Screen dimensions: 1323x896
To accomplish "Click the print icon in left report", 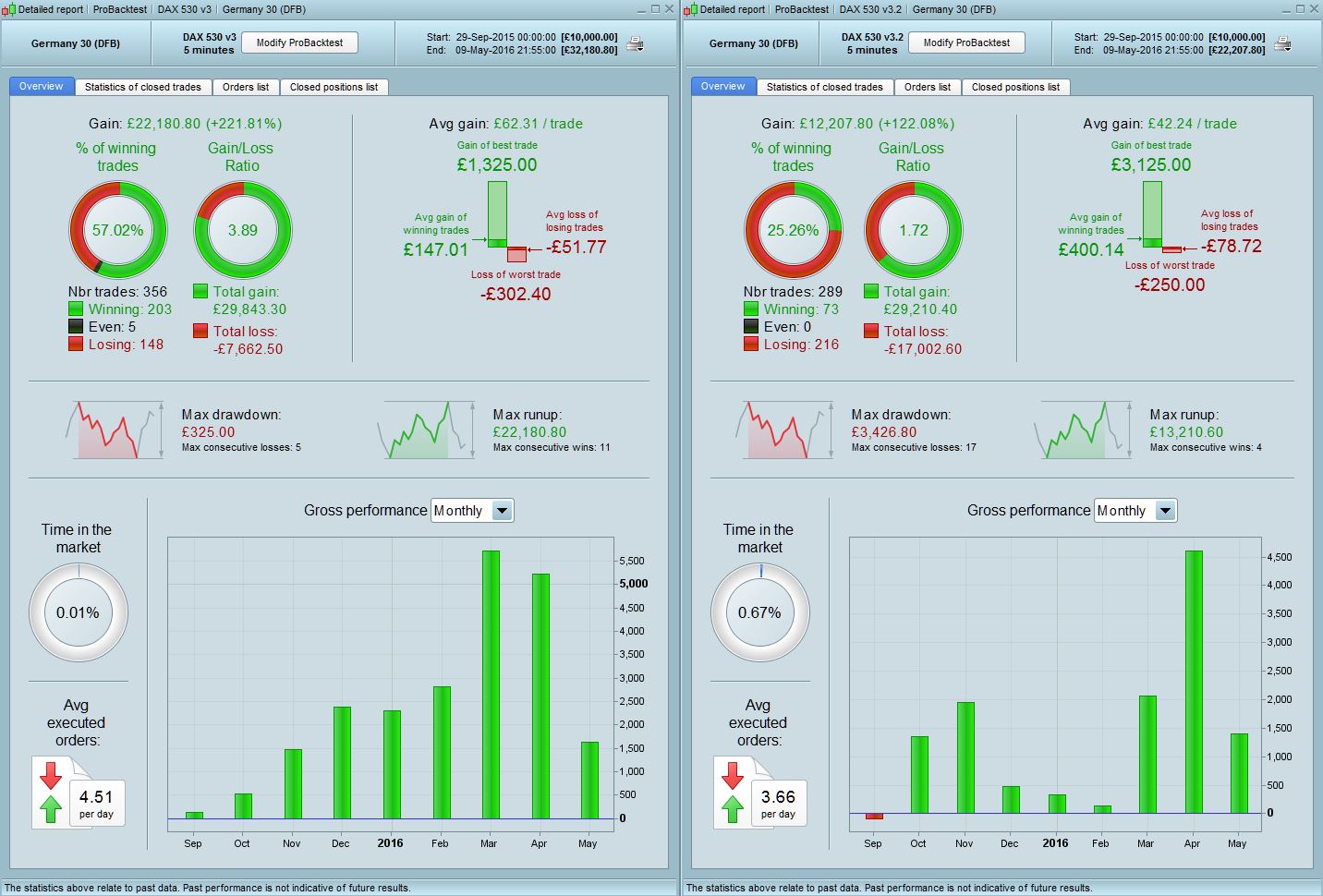I will (635, 43).
